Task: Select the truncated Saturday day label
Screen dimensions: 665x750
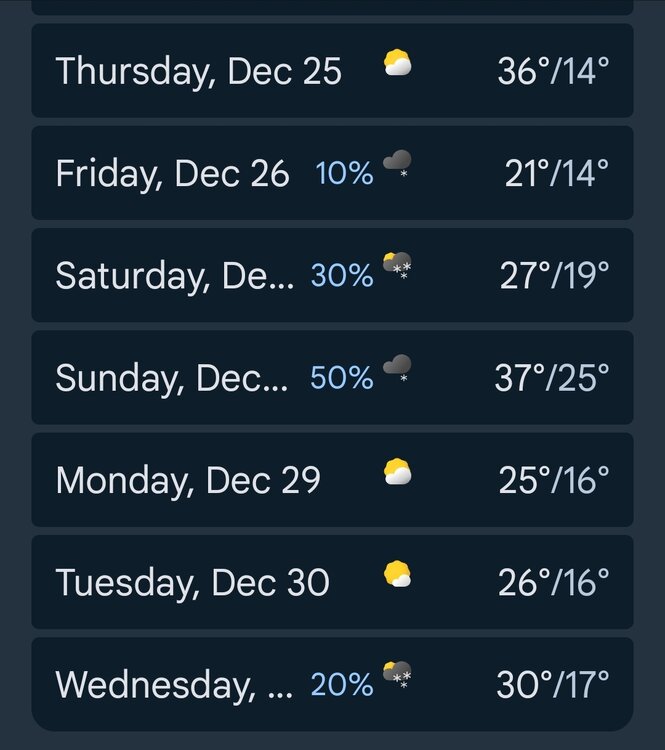Action: tap(174, 276)
